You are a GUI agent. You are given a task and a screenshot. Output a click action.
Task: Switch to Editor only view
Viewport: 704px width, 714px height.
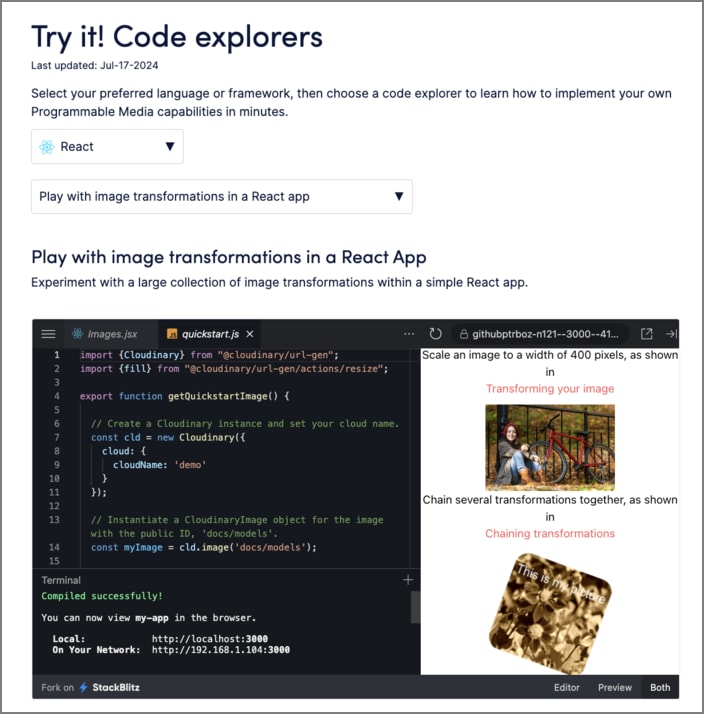(566, 688)
